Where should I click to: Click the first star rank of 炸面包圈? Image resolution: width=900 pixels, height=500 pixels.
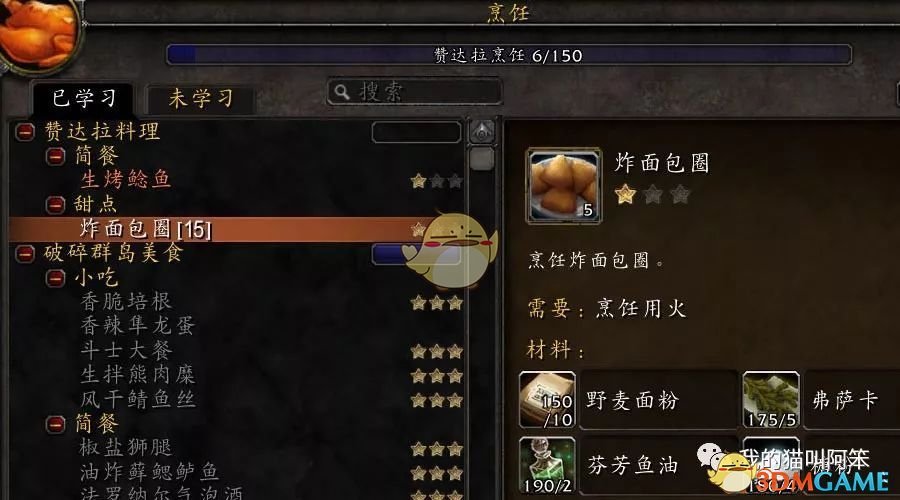pos(625,195)
